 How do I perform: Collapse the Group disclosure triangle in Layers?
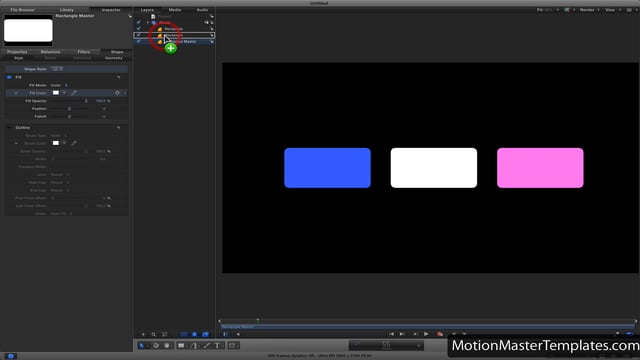pos(148,22)
